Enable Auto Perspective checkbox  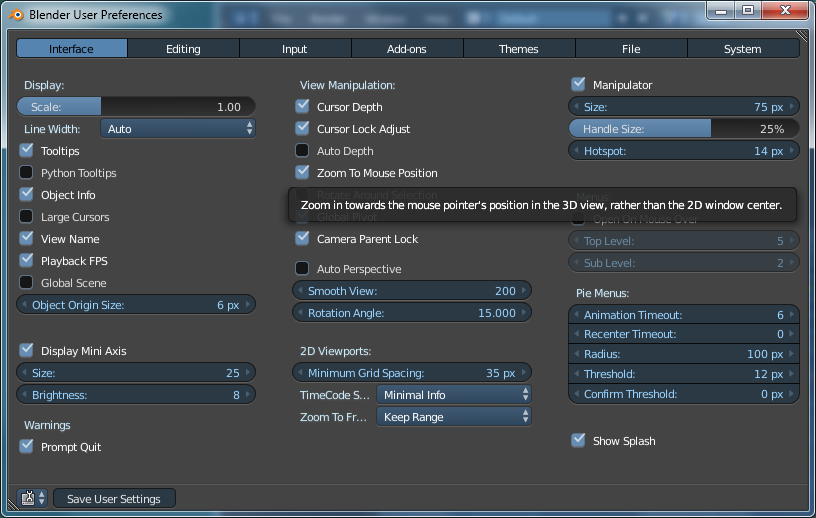[302, 269]
